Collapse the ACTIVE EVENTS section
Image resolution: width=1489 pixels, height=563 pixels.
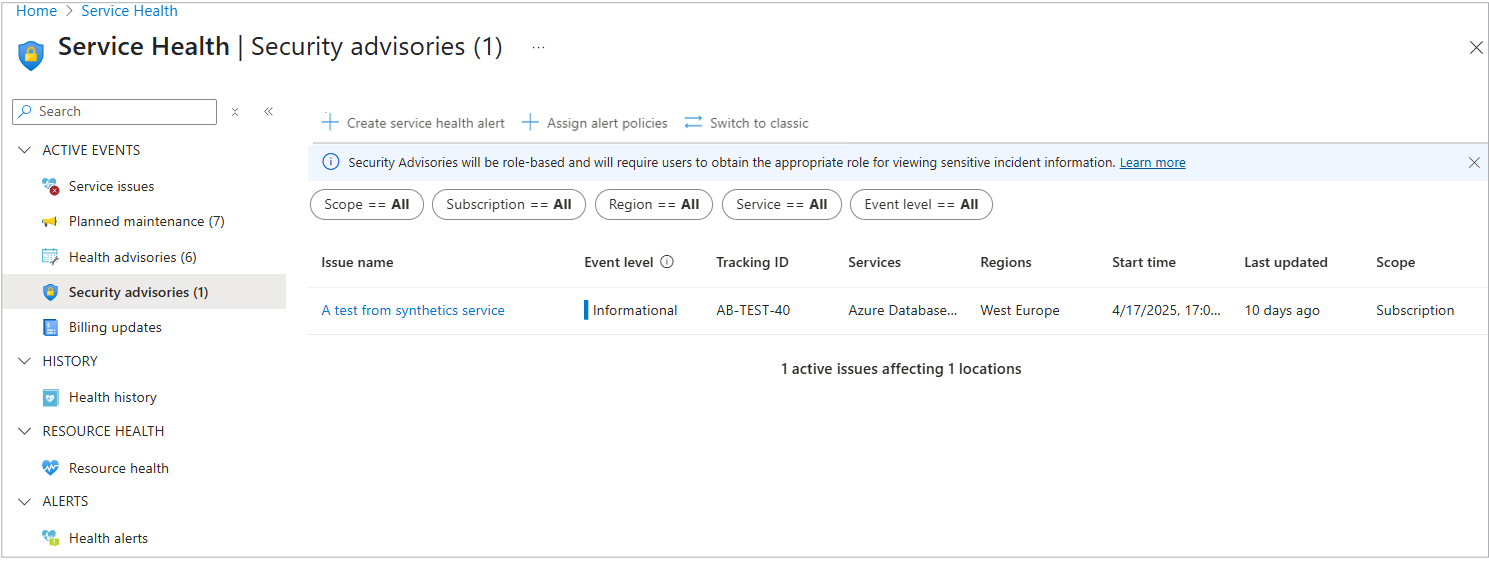25,151
